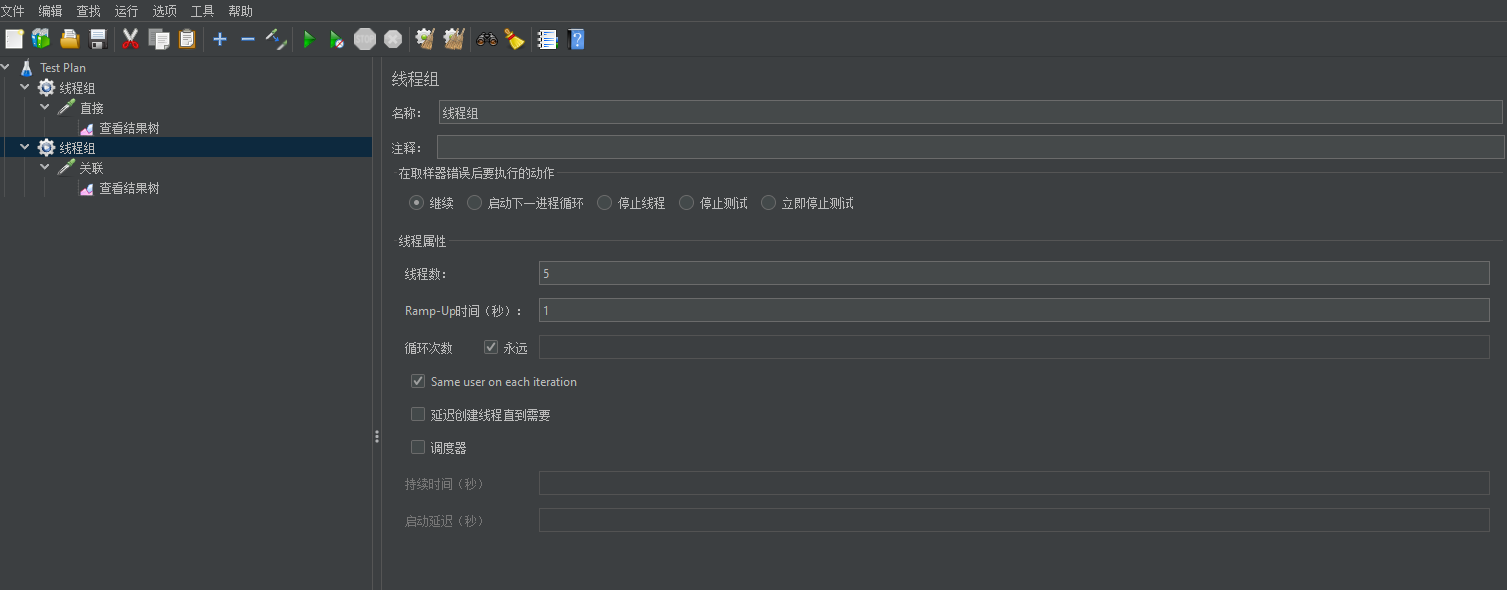Select 查看结果树 under 关联
The image size is (1507, 590).
click(128, 188)
